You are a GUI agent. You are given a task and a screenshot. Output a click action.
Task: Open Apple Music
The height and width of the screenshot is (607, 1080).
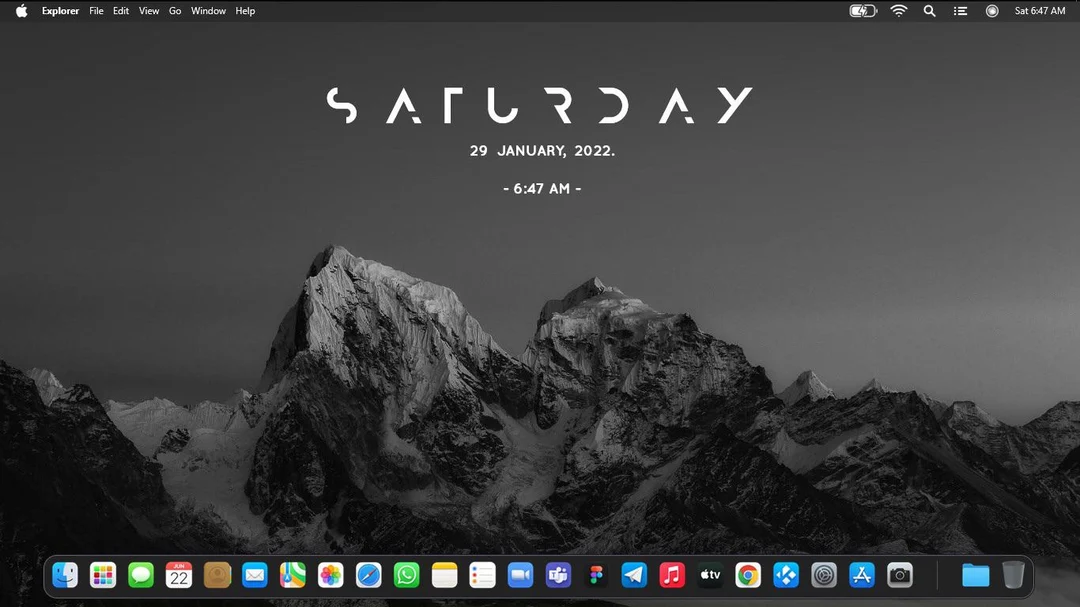[671, 575]
